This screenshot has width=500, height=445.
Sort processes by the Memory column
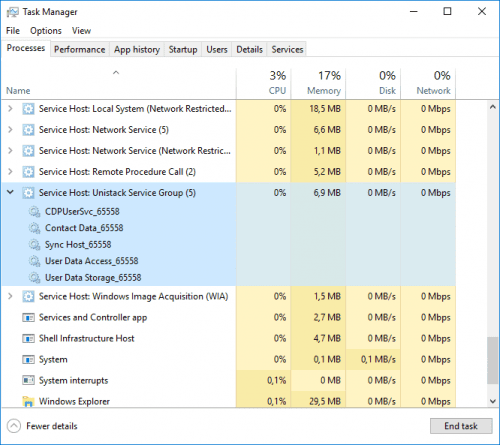tap(318, 83)
